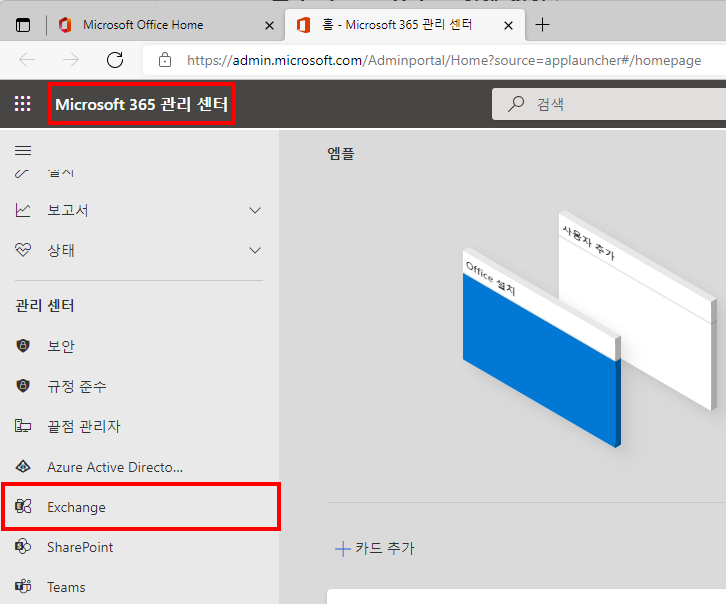The image size is (726, 604).
Task: Click the 끝점 관리자 device icon
Action: pyautogui.click(x=23, y=426)
